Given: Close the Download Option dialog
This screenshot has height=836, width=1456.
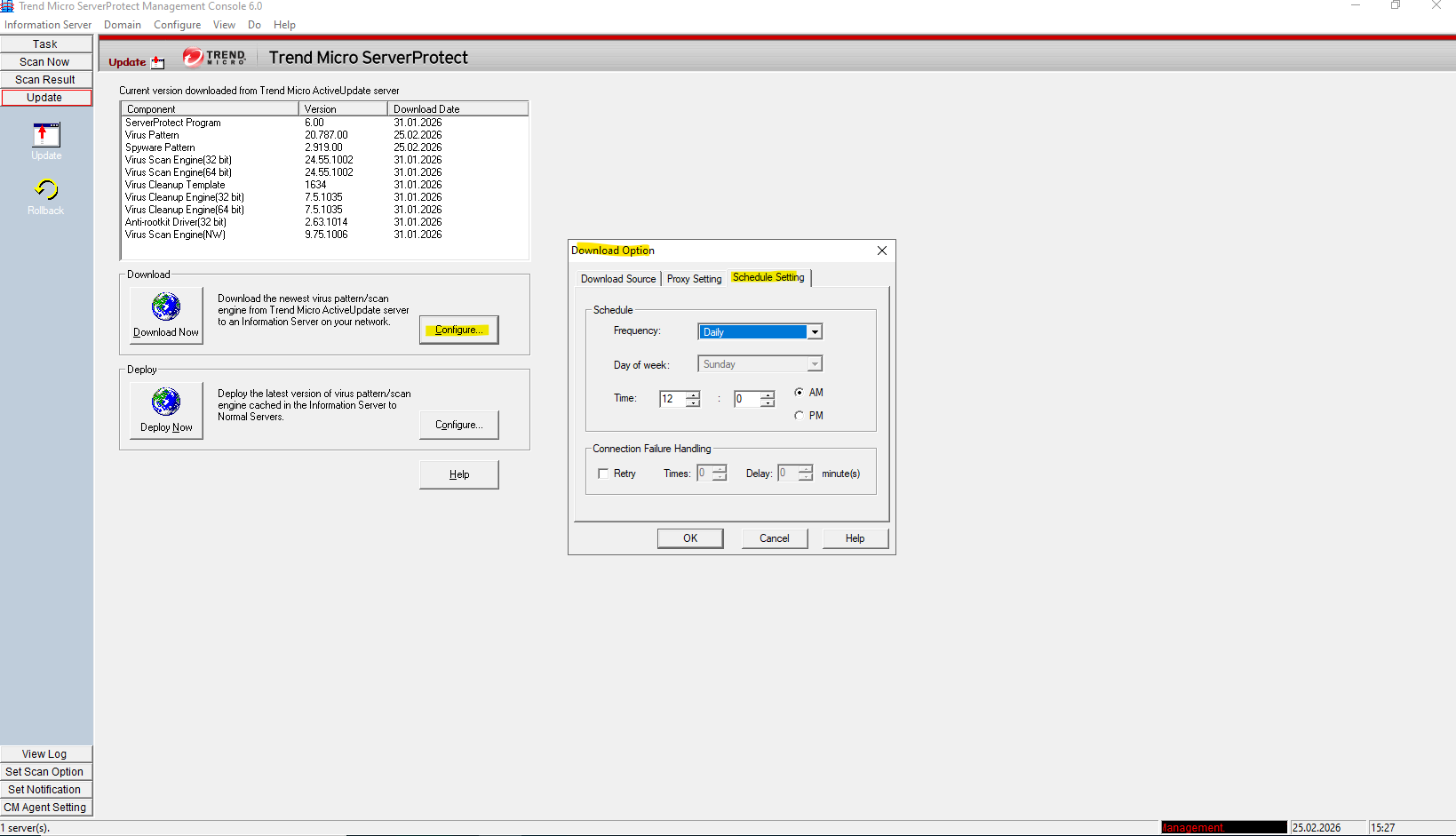Looking at the screenshot, I should point(881,251).
